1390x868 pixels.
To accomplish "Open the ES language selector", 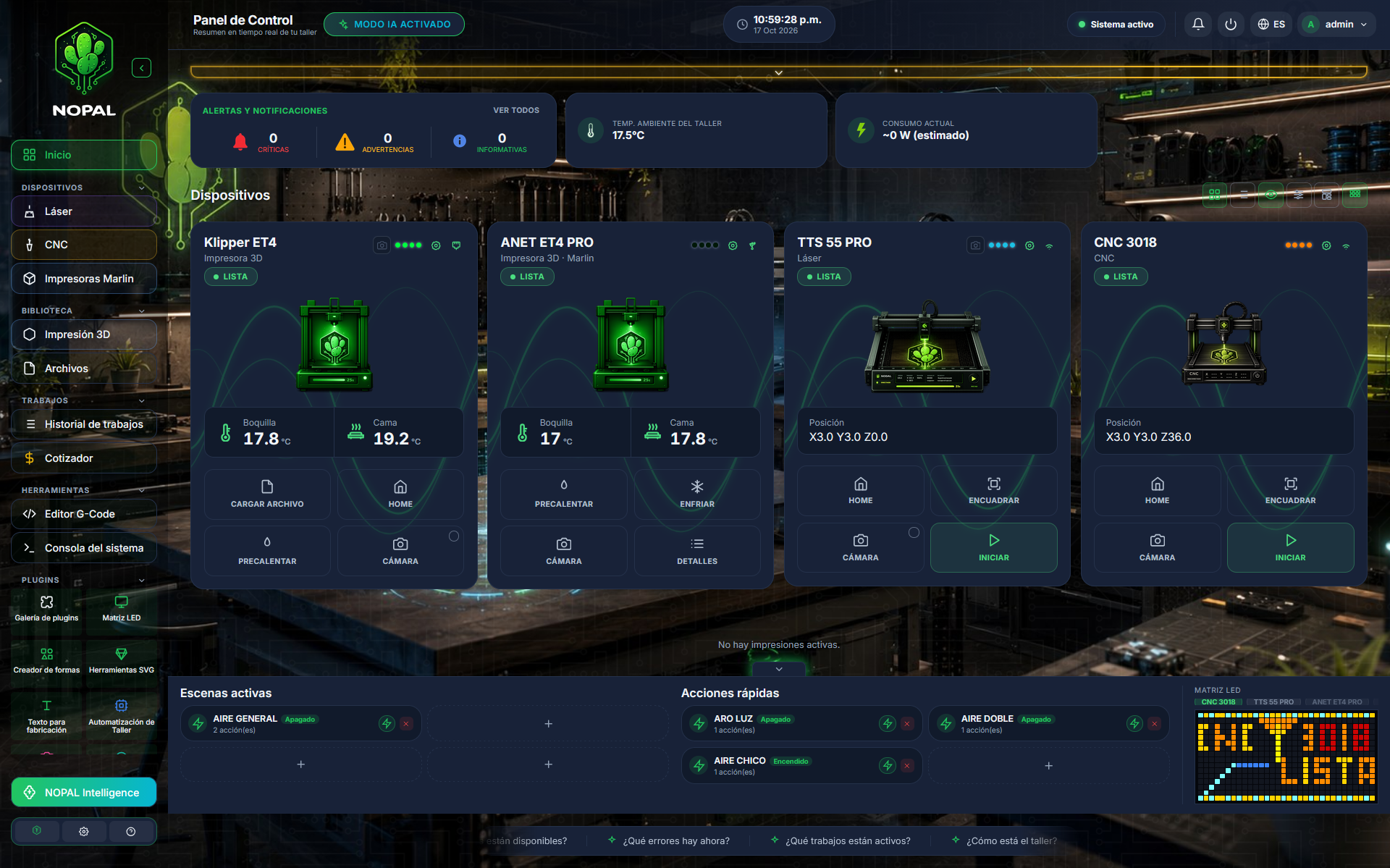I will (1271, 24).
